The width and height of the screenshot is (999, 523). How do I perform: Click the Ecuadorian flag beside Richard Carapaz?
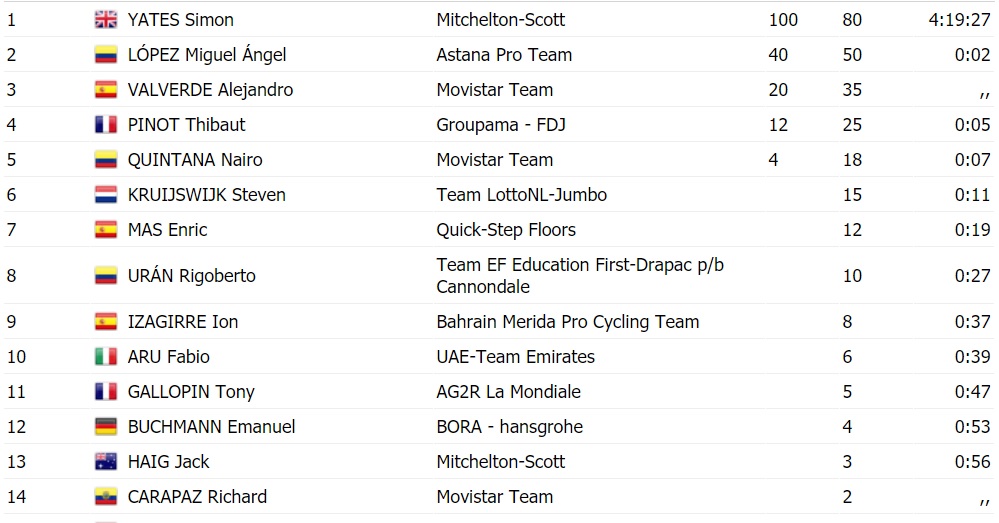[x=105, y=497]
